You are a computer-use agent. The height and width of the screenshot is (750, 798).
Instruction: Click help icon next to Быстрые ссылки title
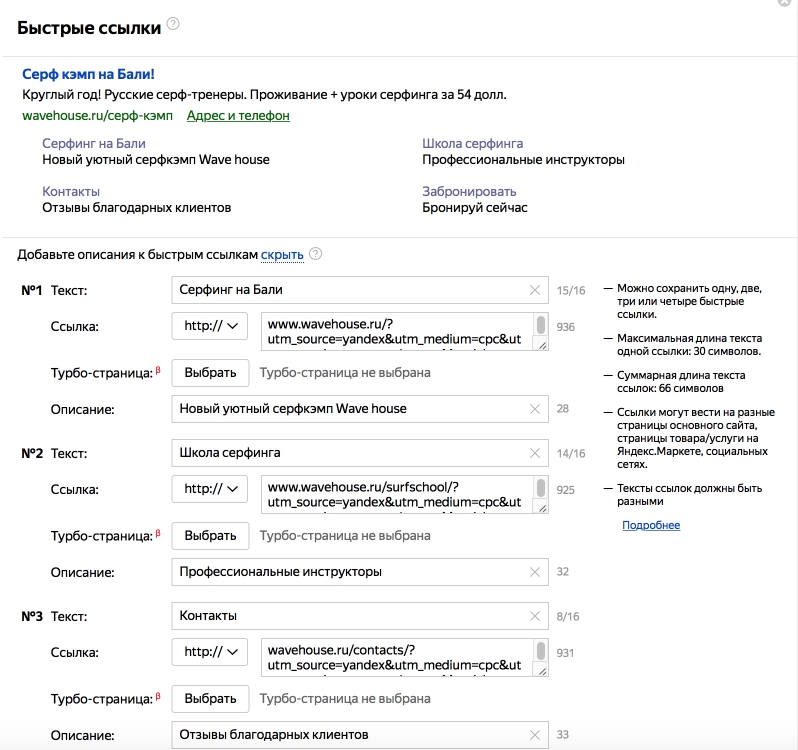tap(173, 25)
